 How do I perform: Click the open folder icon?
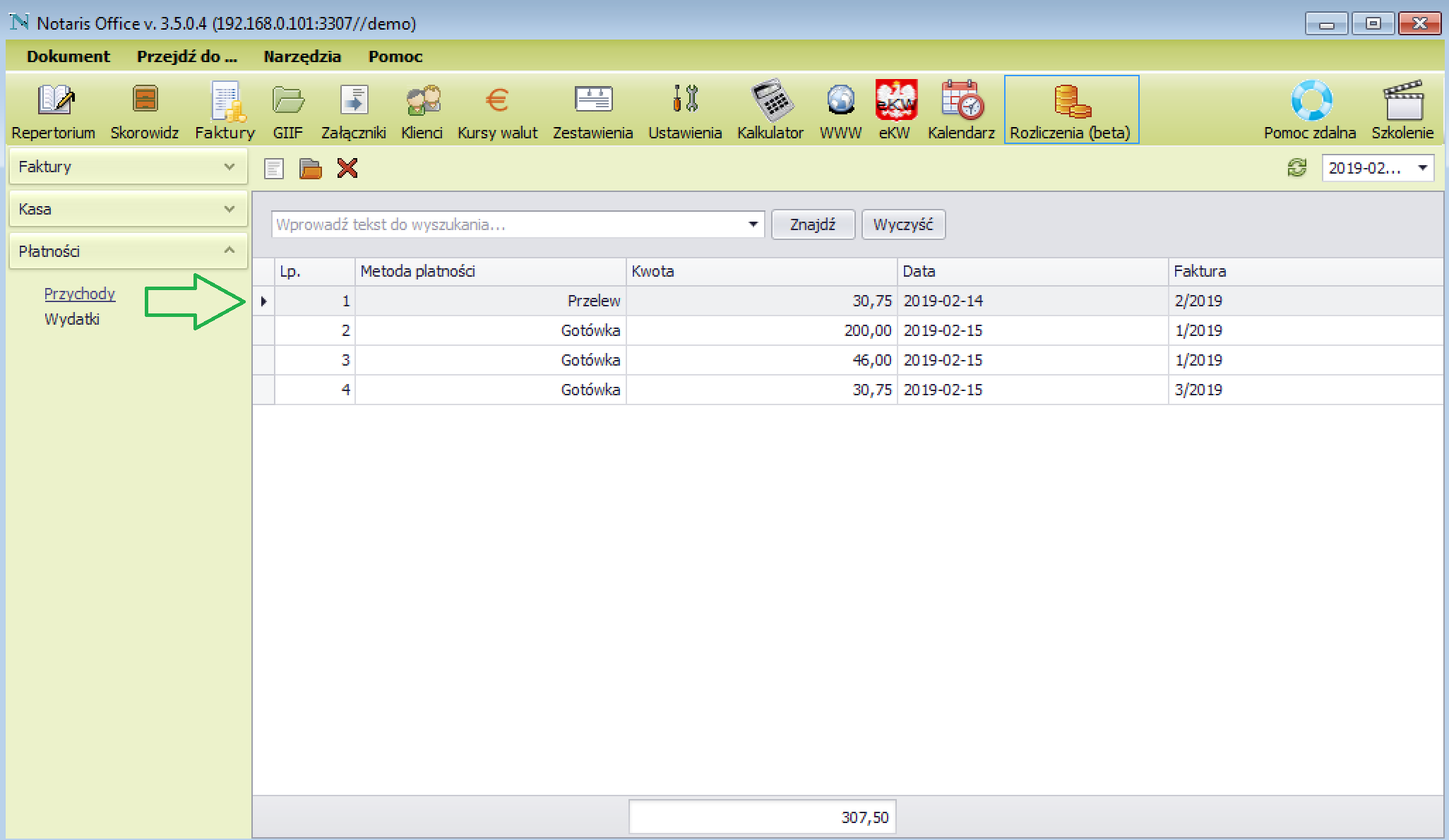[310, 169]
